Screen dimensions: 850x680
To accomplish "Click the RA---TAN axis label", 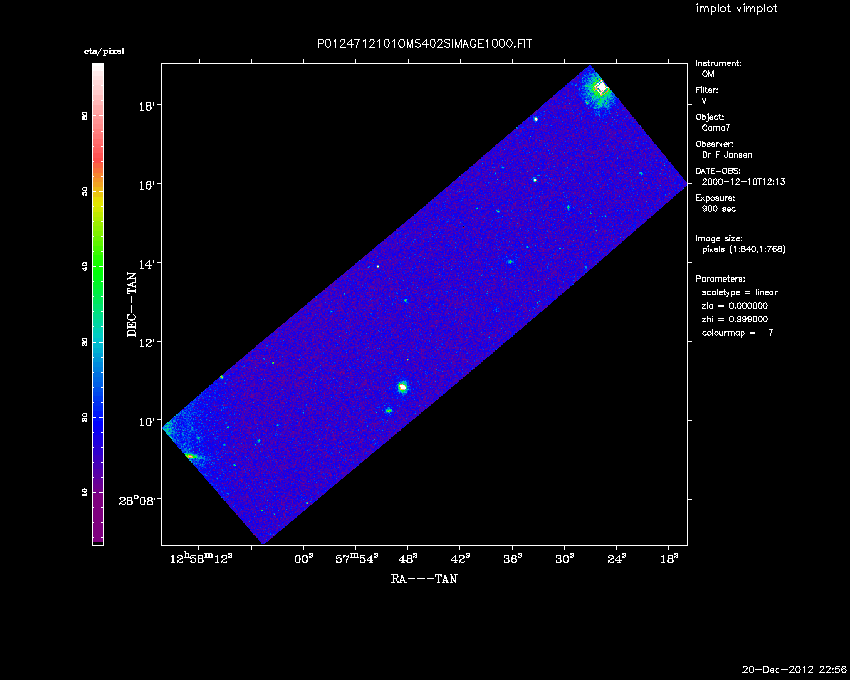I will click(x=424, y=578).
